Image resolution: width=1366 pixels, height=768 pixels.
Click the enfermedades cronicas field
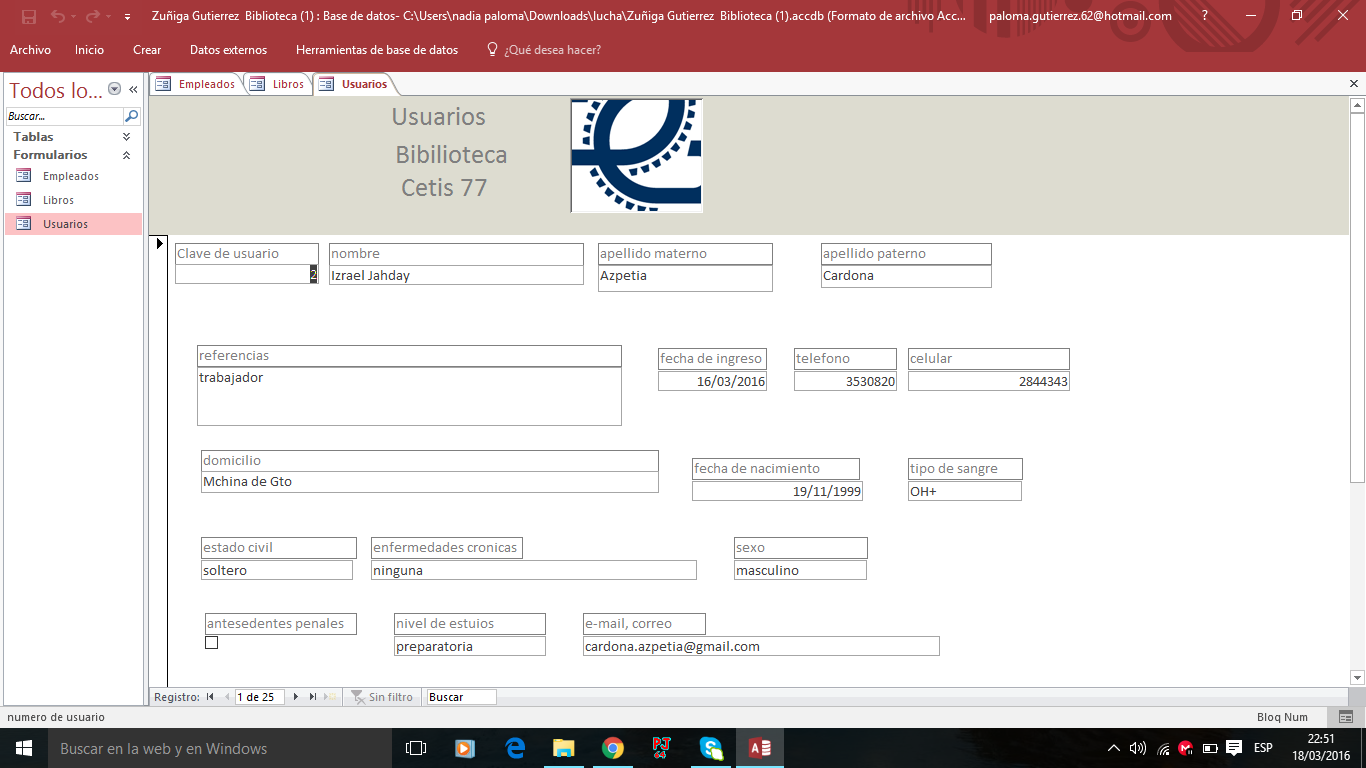[x=534, y=570]
